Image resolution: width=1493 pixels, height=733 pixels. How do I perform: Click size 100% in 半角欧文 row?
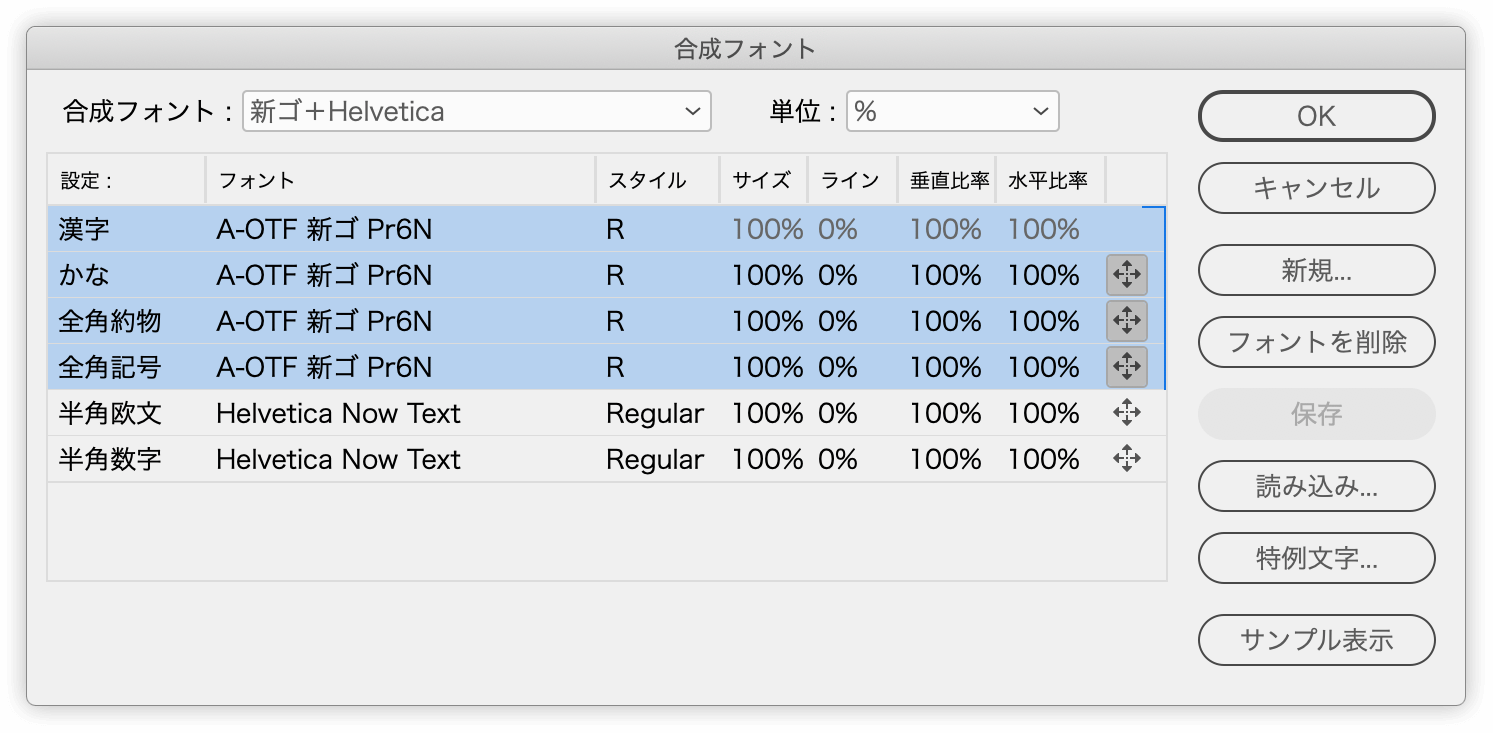(x=767, y=413)
